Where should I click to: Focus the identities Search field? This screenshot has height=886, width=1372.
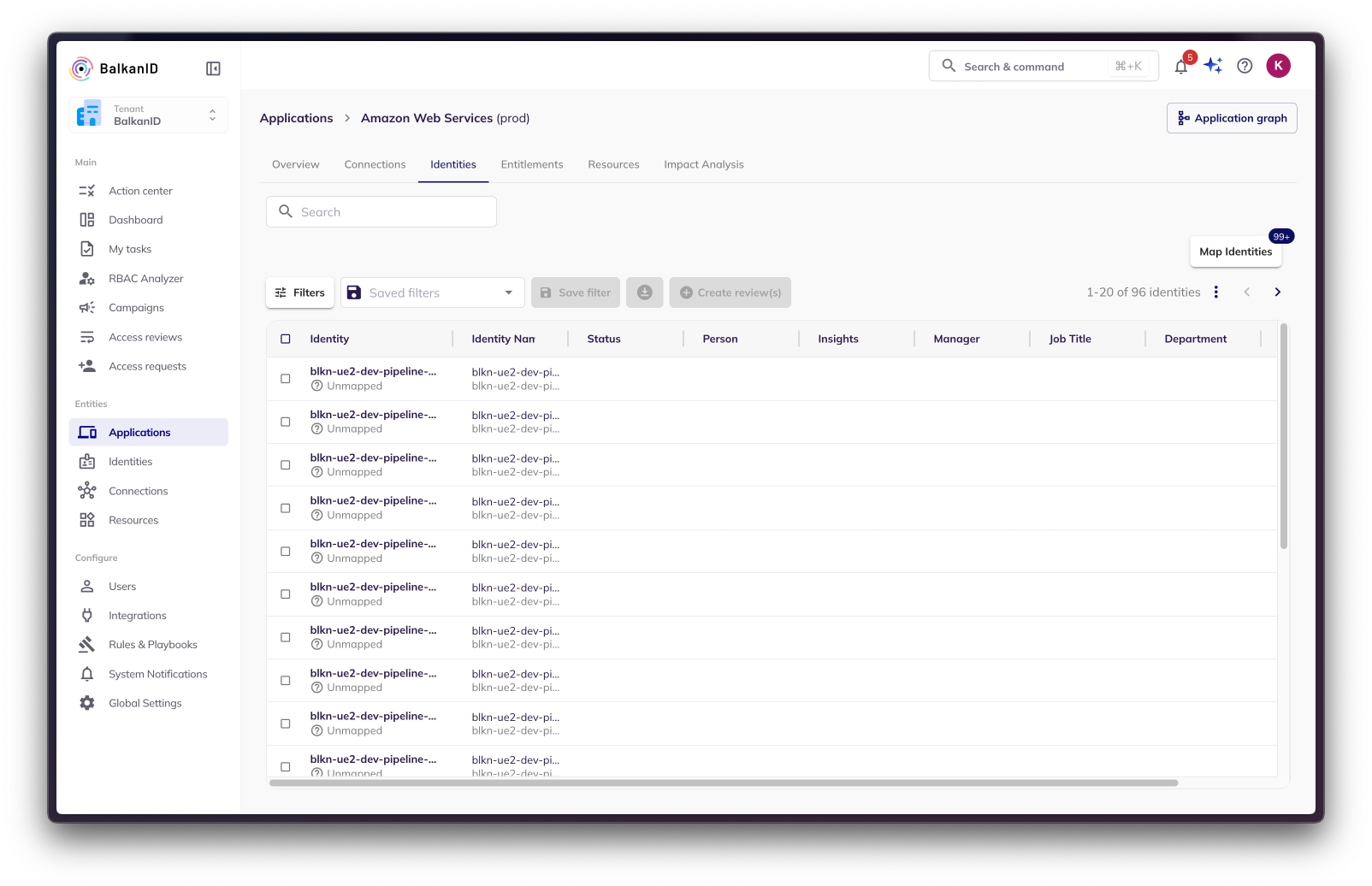click(x=381, y=212)
